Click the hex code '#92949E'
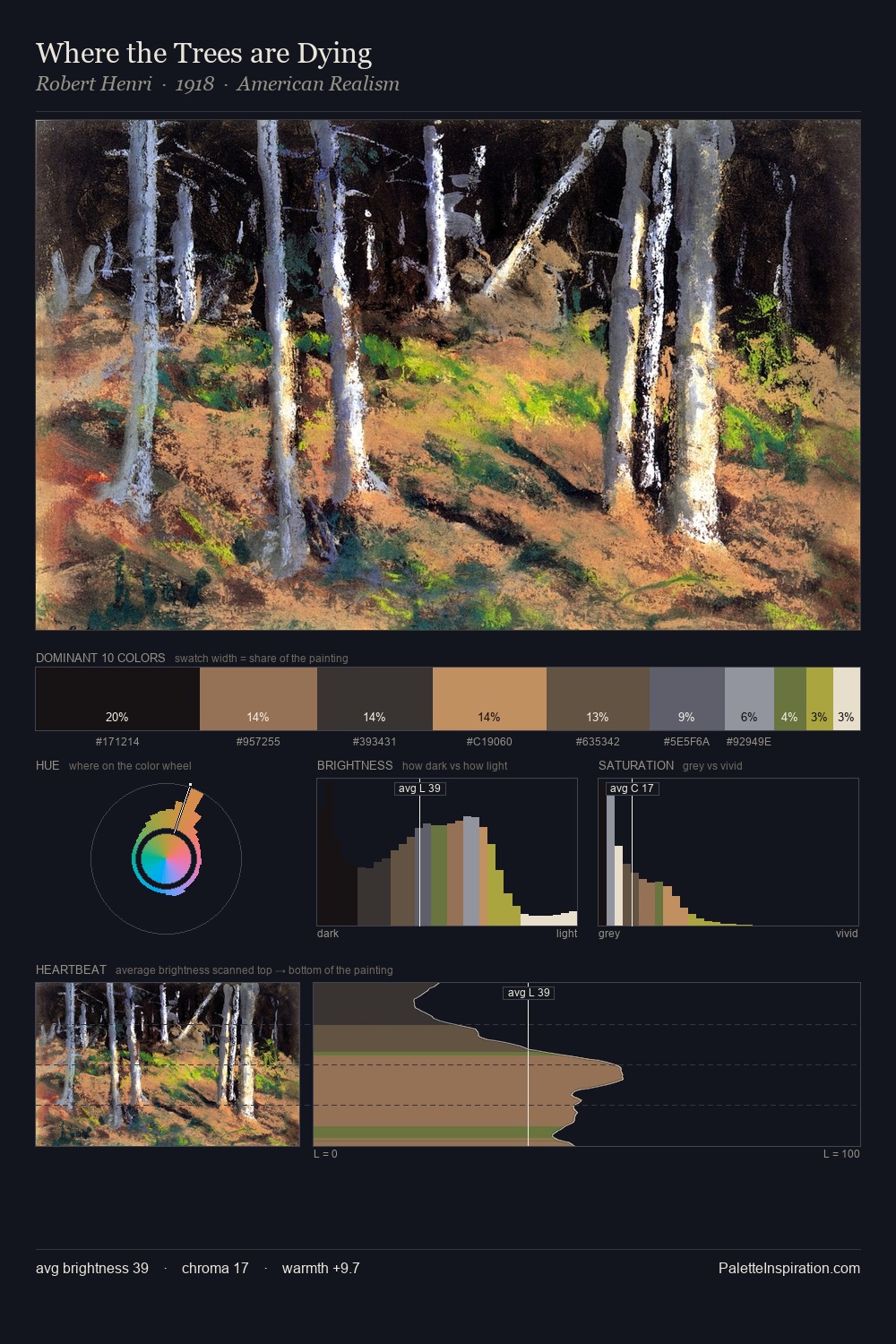 (749, 742)
